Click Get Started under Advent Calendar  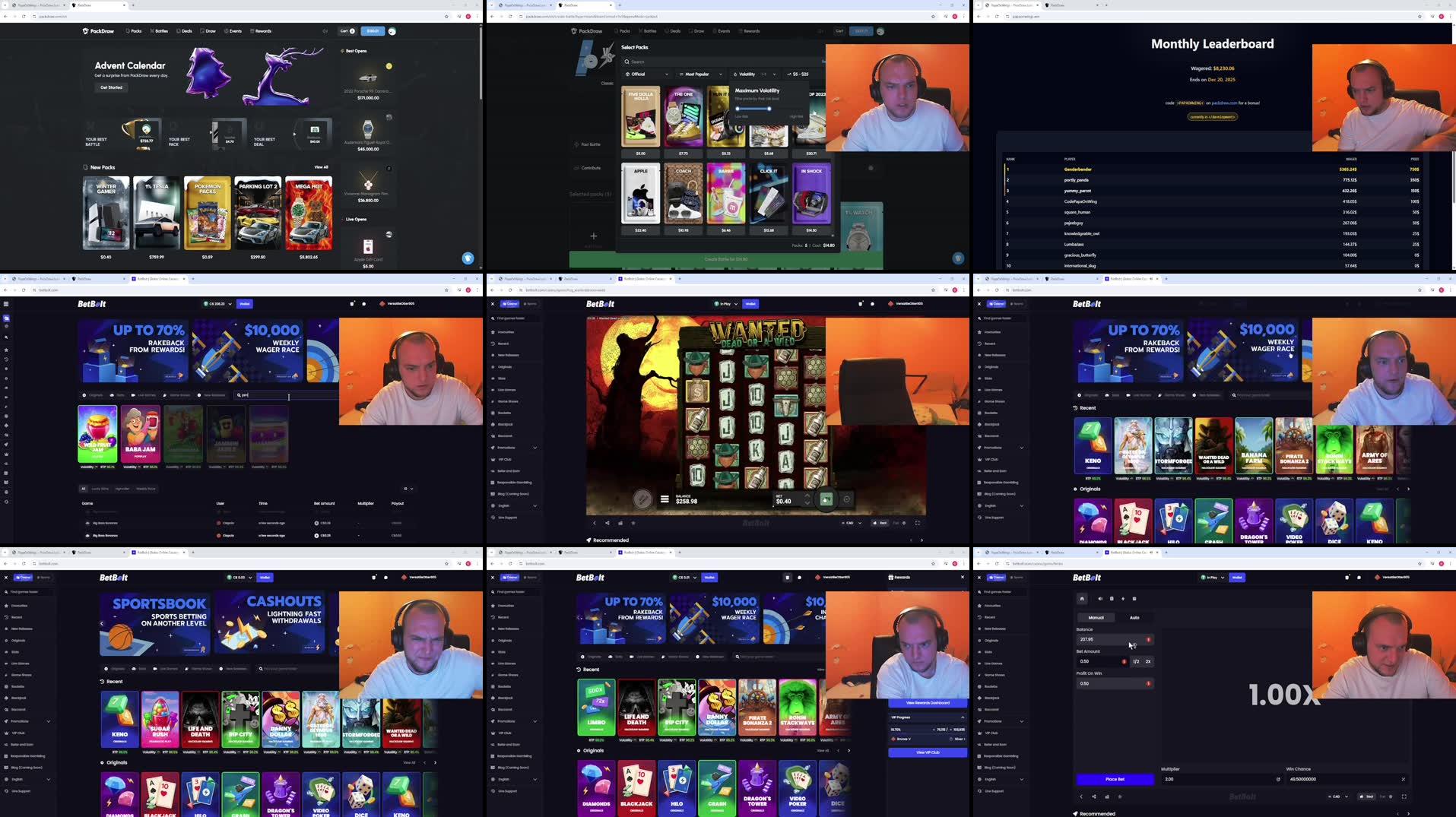(111, 87)
